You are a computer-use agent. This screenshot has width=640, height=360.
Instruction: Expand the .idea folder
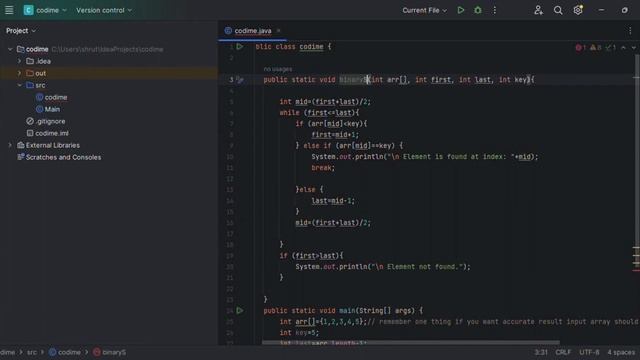pyautogui.click(x=19, y=61)
